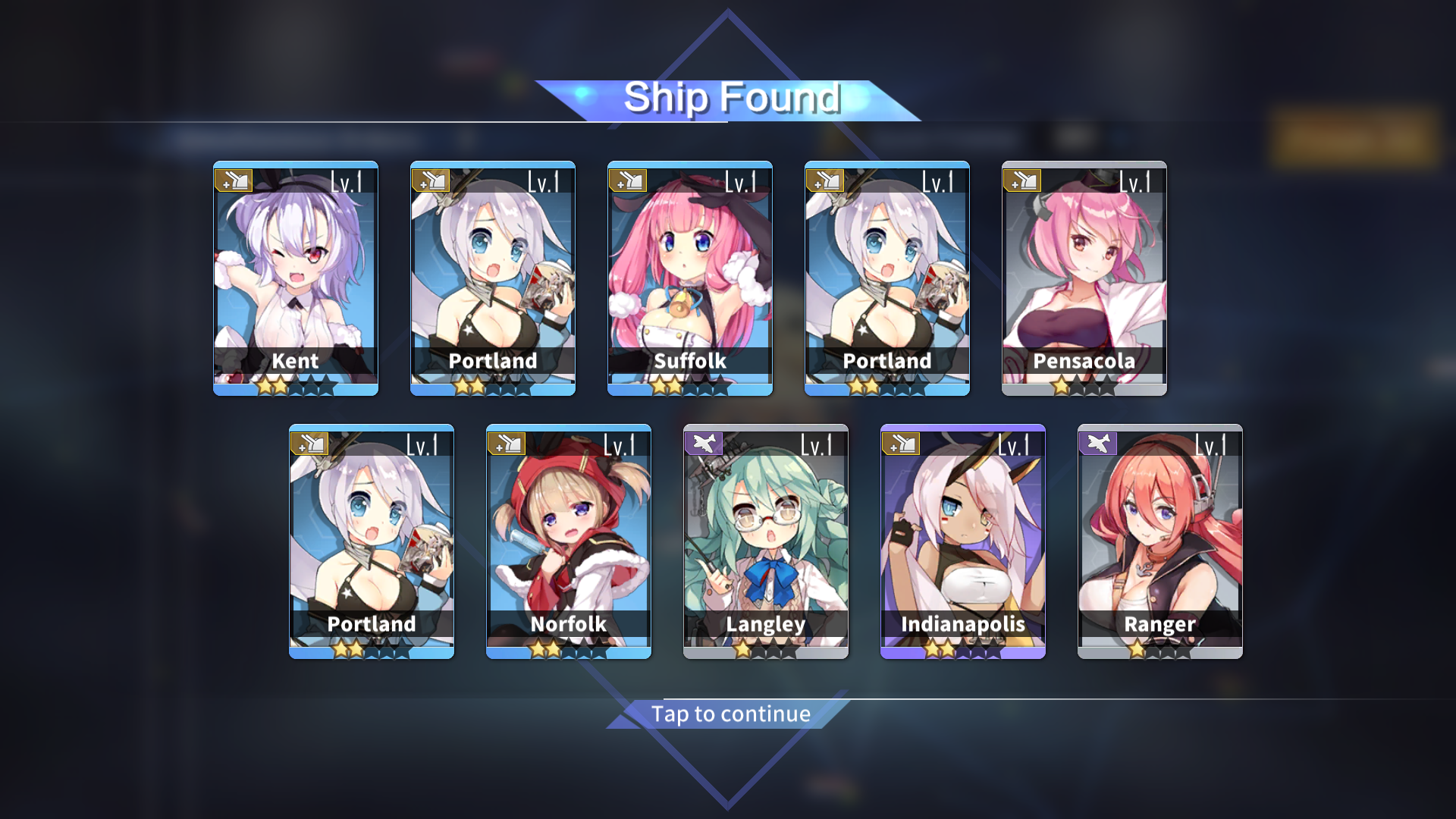The width and height of the screenshot is (1456, 819).
Task: Click the cruiser type icon on Kent card
Action: (x=234, y=180)
